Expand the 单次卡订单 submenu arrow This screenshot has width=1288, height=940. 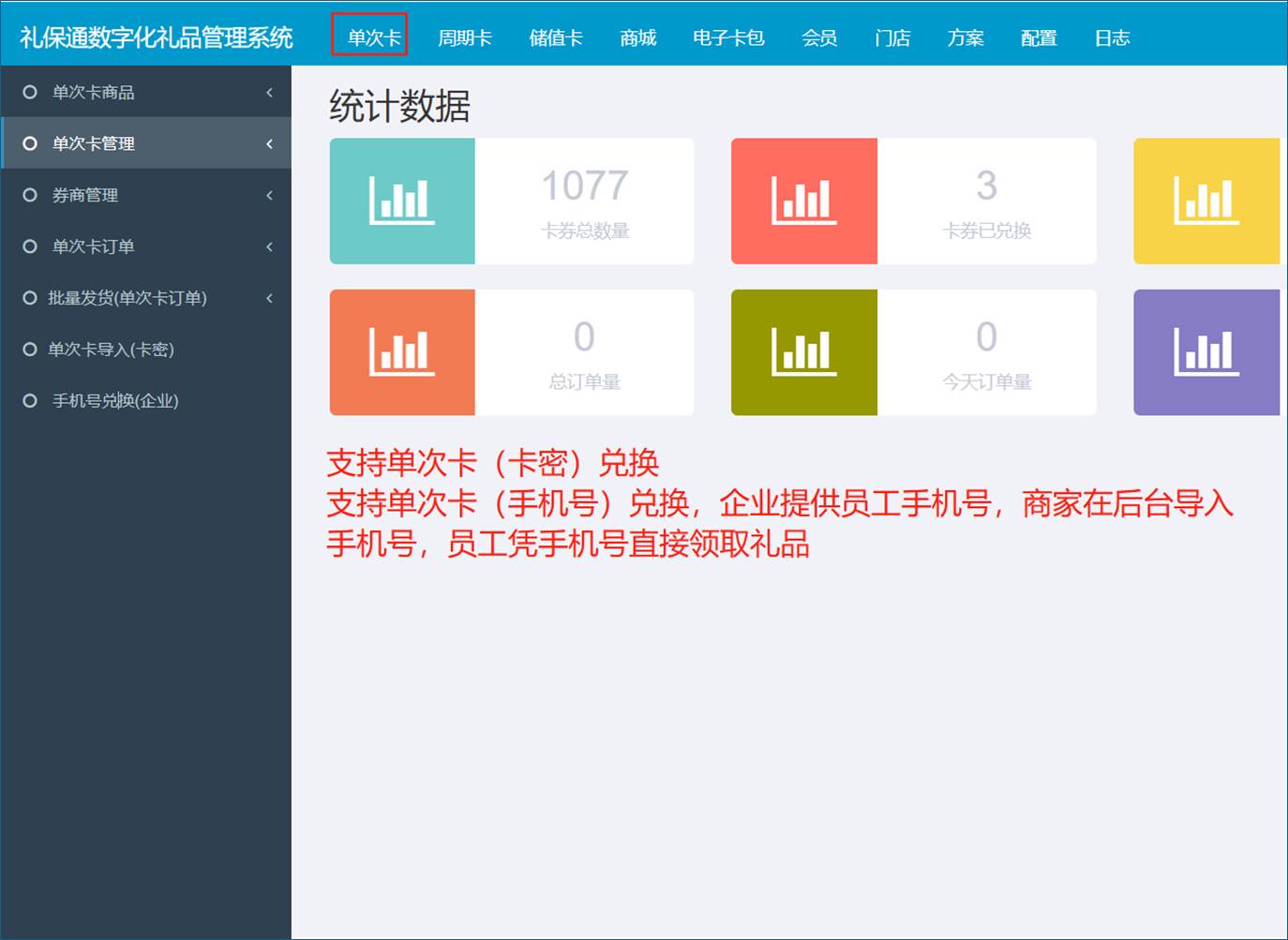point(269,246)
